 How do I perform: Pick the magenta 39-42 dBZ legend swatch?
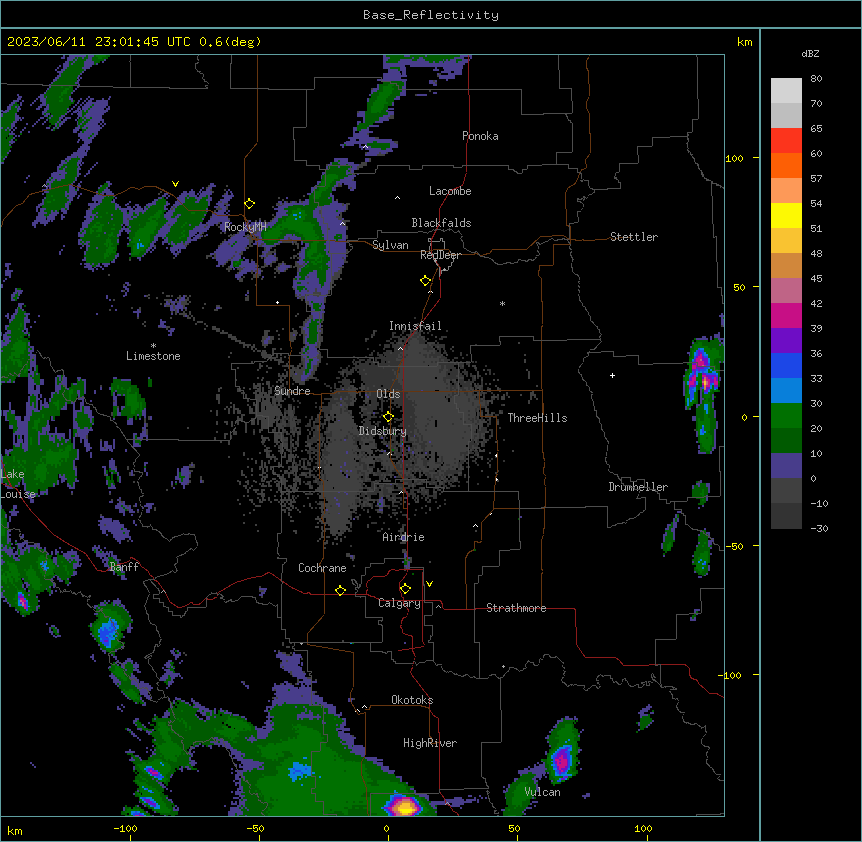point(786,315)
